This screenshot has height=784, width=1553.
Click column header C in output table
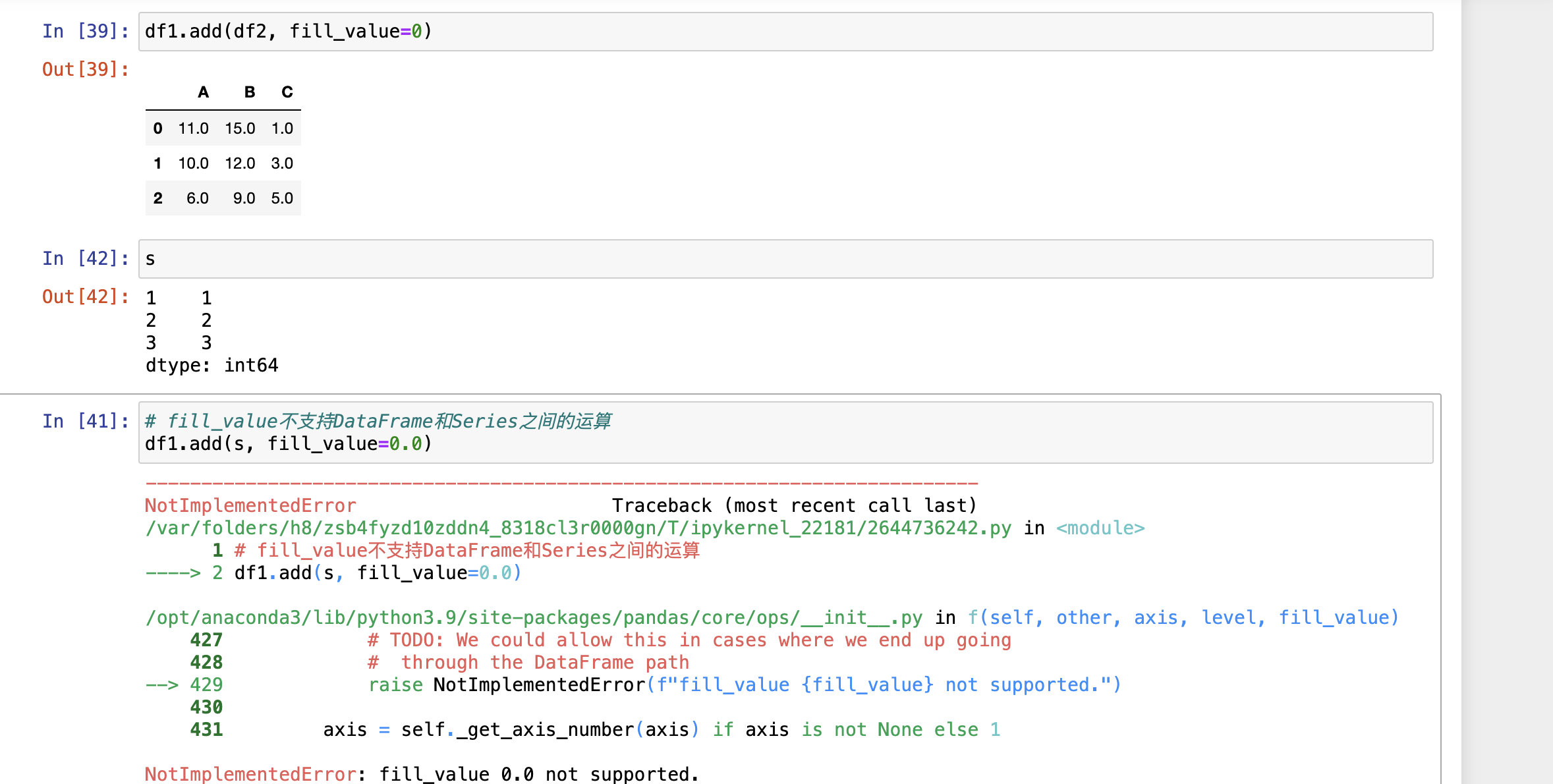[287, 92]
